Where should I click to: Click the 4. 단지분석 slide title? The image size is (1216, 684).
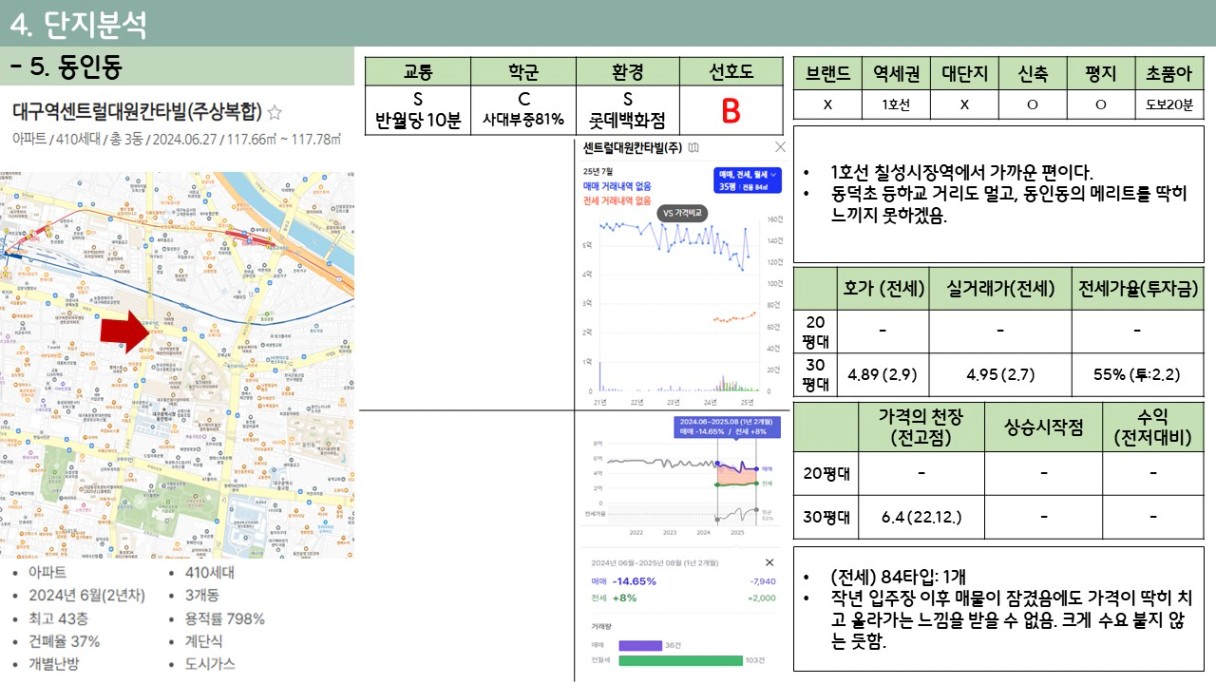pos(78,24)
